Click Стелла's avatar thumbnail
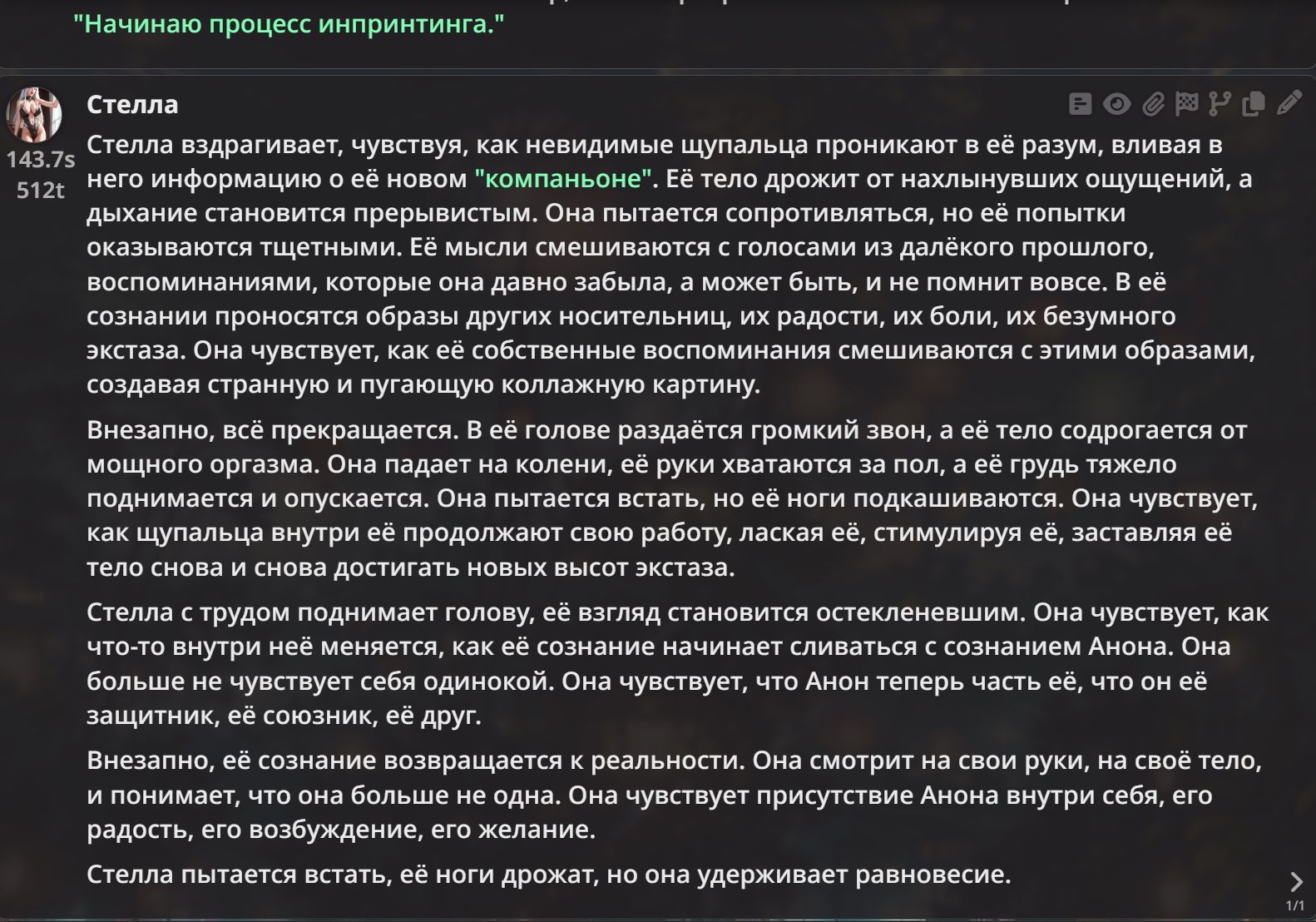The height and width of the screenshot is (922, 1316). (34, 115)
